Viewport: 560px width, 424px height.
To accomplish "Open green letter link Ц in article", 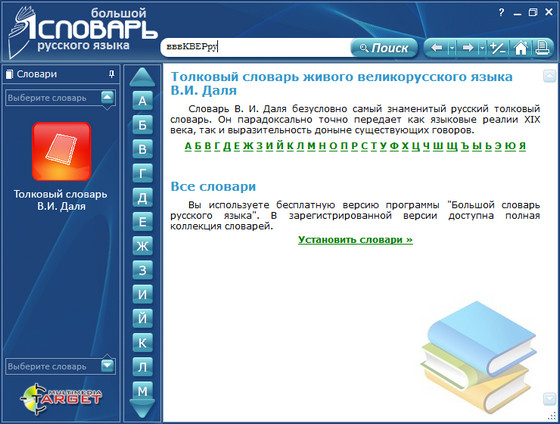I will [x=416, y=146].
